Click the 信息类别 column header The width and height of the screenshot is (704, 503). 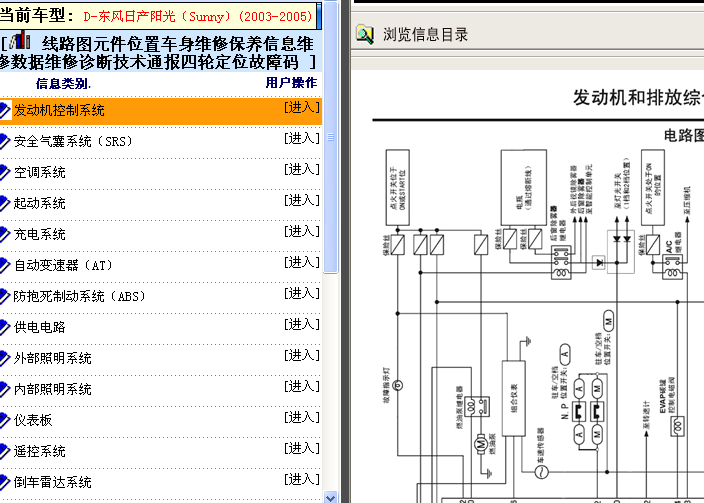point(63,84)
